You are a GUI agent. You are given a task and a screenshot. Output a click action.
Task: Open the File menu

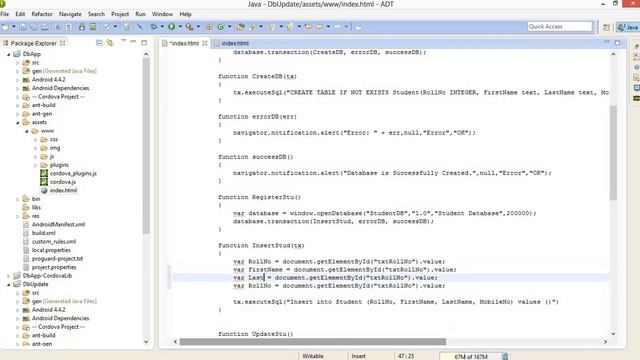point(5,14)
